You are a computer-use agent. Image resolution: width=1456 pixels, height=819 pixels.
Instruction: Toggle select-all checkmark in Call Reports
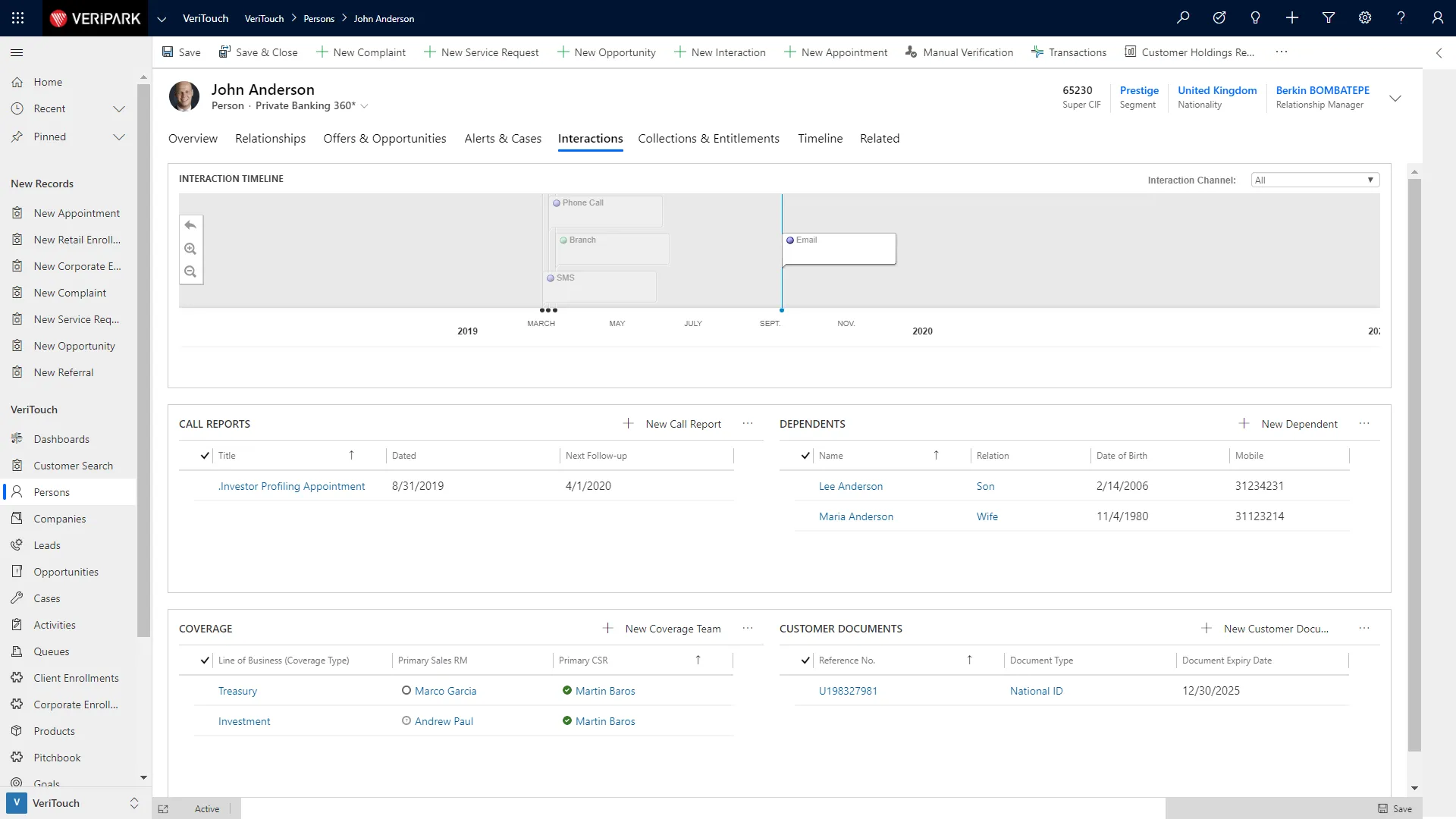(205, 456)
